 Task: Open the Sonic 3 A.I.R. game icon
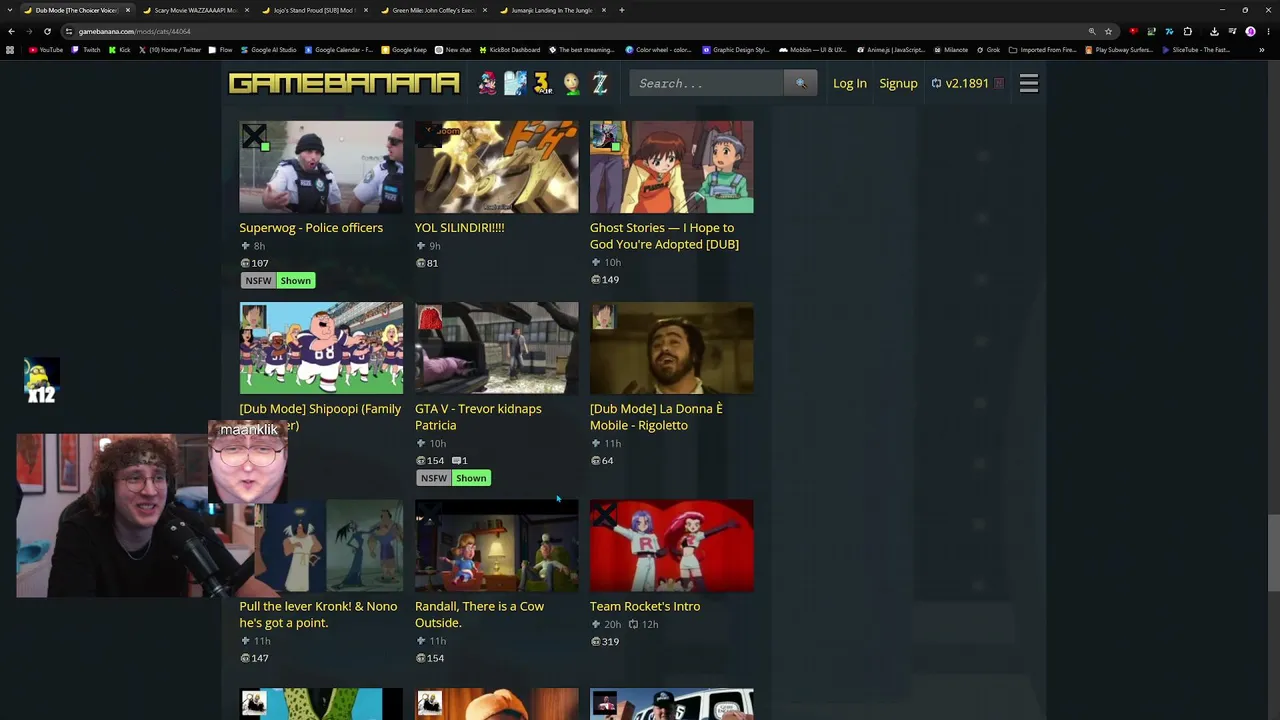[543, 83]
